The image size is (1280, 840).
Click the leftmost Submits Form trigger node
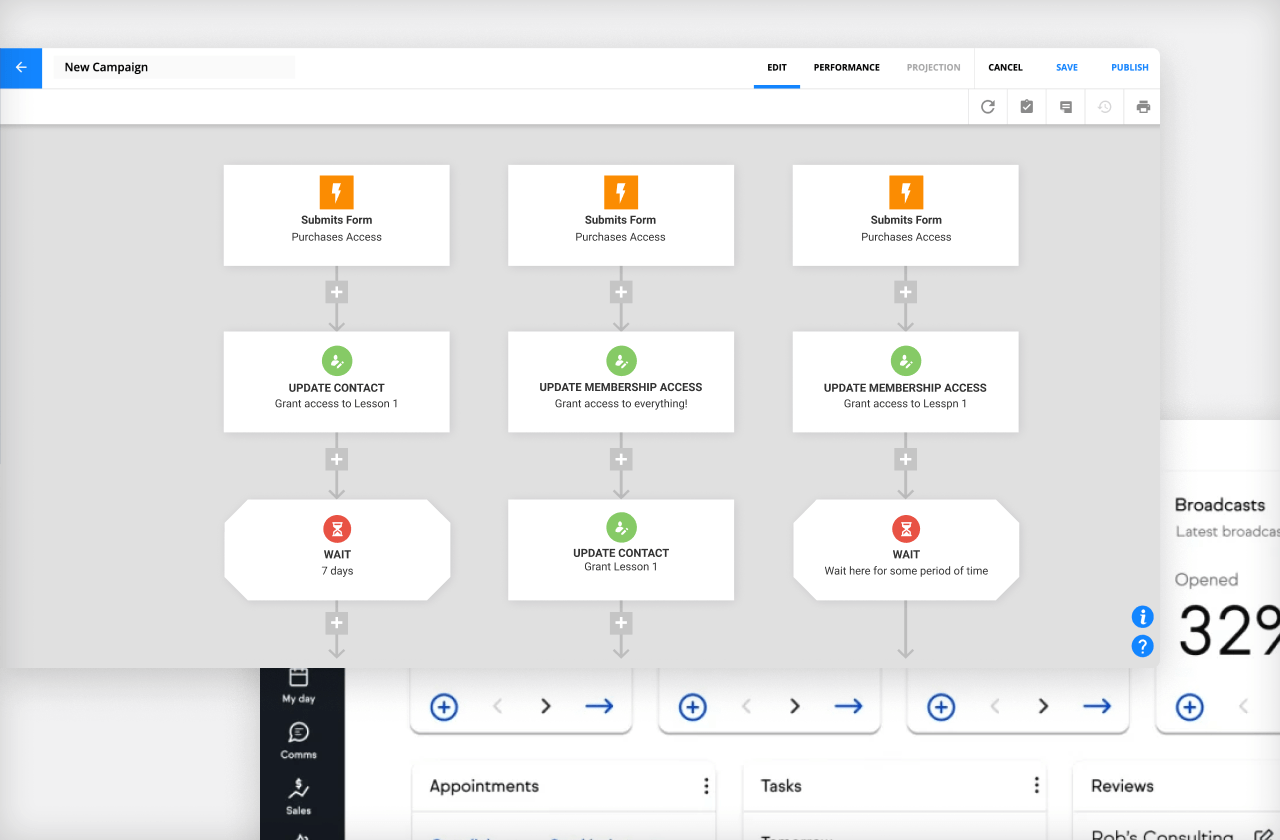tap(336, 215)
